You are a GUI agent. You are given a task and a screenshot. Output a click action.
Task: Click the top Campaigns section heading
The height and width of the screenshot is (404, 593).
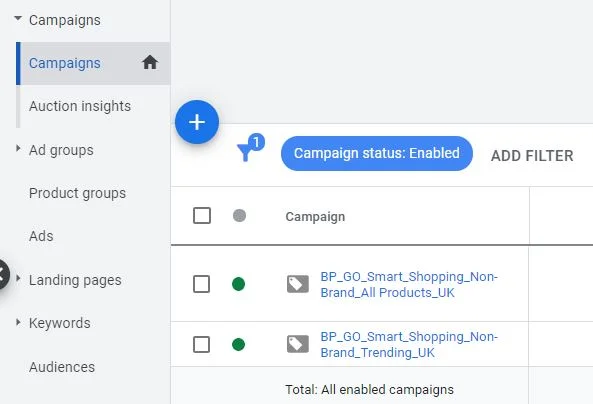click(x=65, y=20)
